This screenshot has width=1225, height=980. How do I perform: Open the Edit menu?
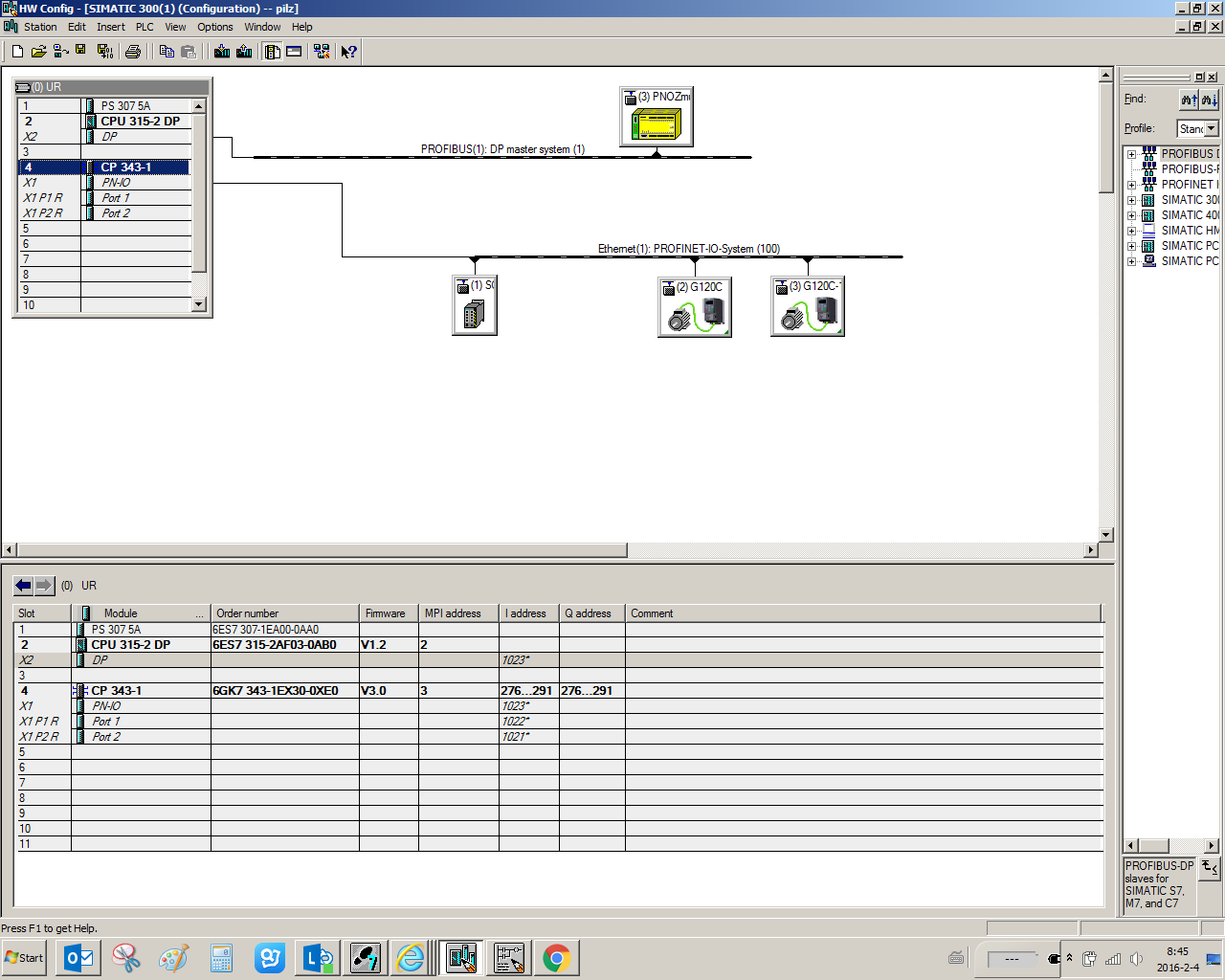pos(77,27)
